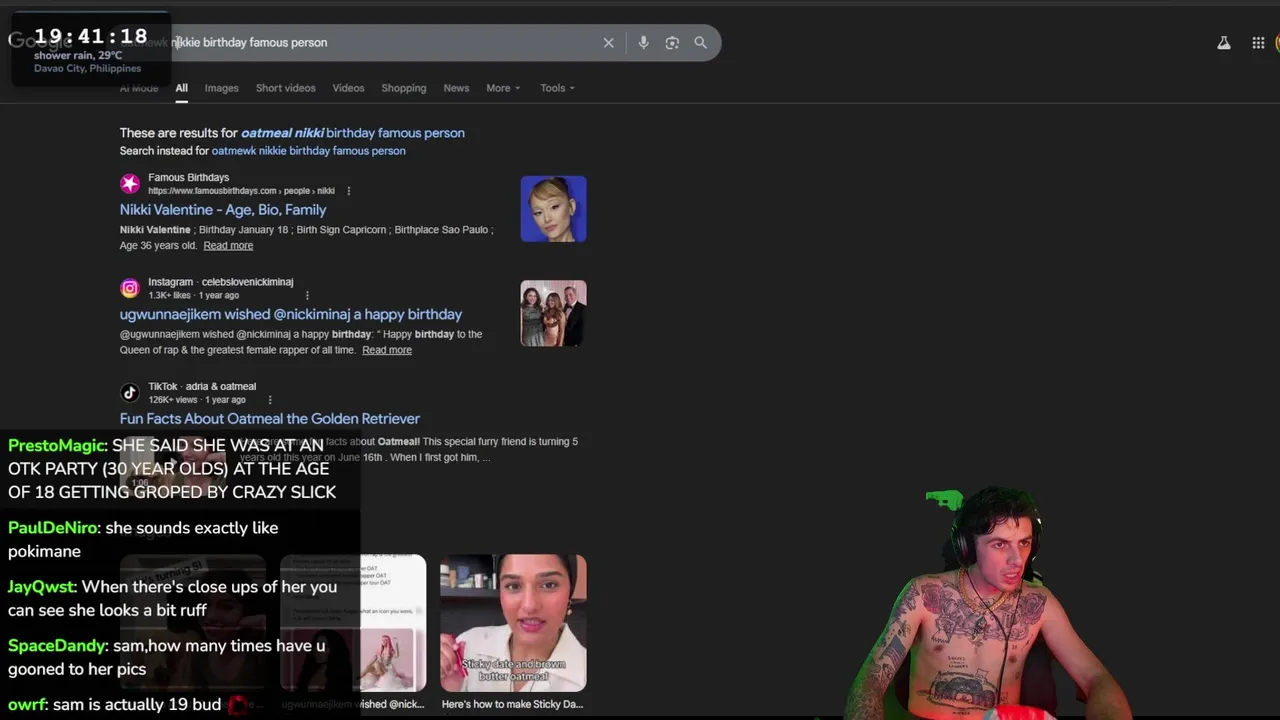Open the News tab
This screenshot has height=720, width=1280.
coord(456,88)
